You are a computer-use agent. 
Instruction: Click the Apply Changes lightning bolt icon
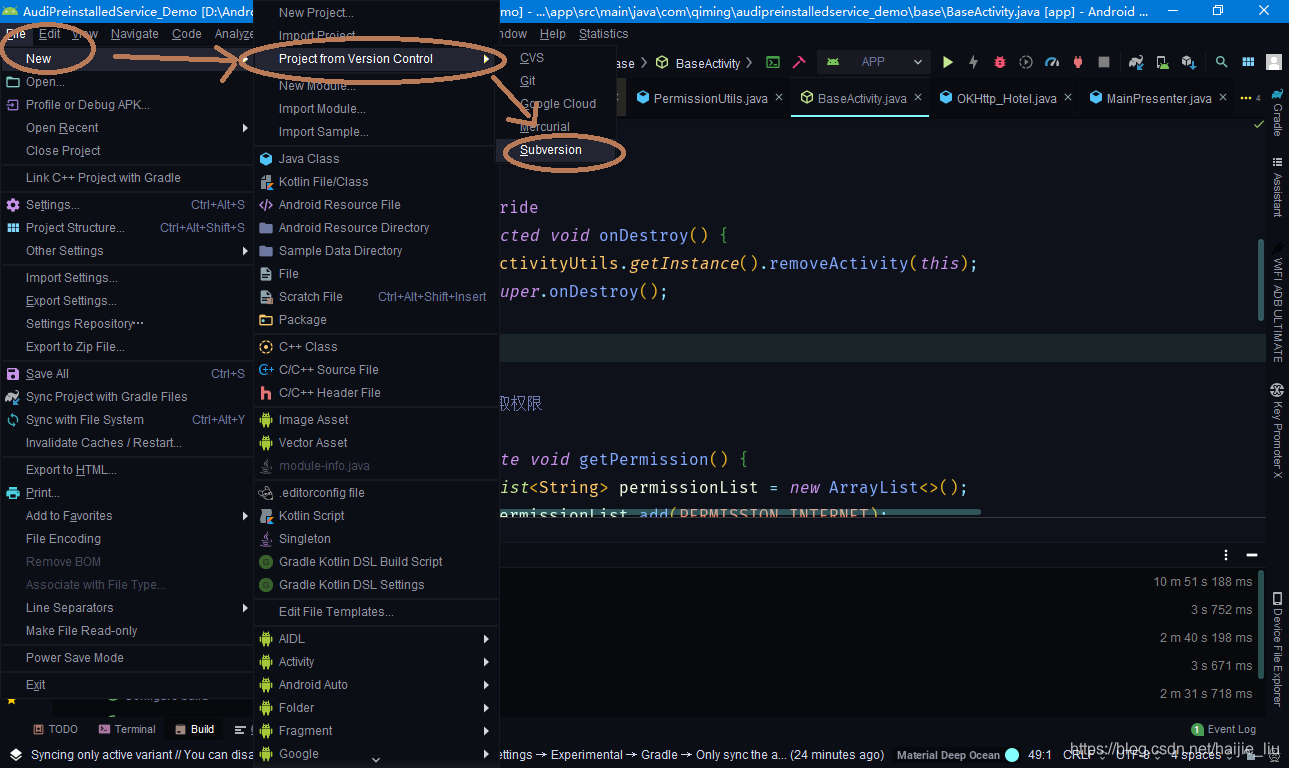pyautogui.click(x=973, y=62)
